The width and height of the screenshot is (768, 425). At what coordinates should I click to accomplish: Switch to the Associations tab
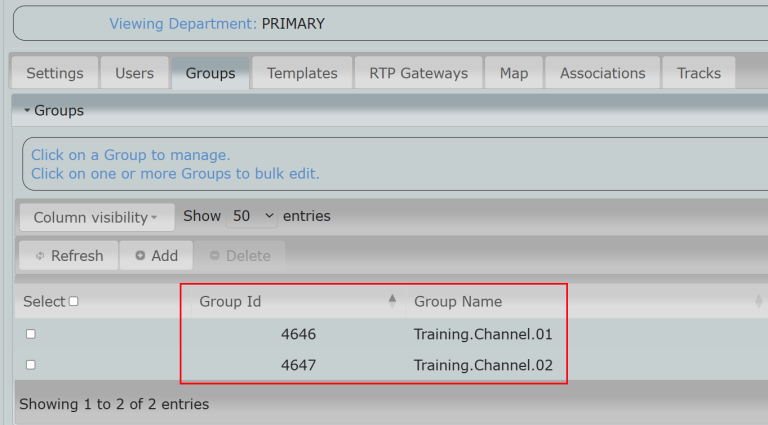pyautogui.click(x=602, y=73)
